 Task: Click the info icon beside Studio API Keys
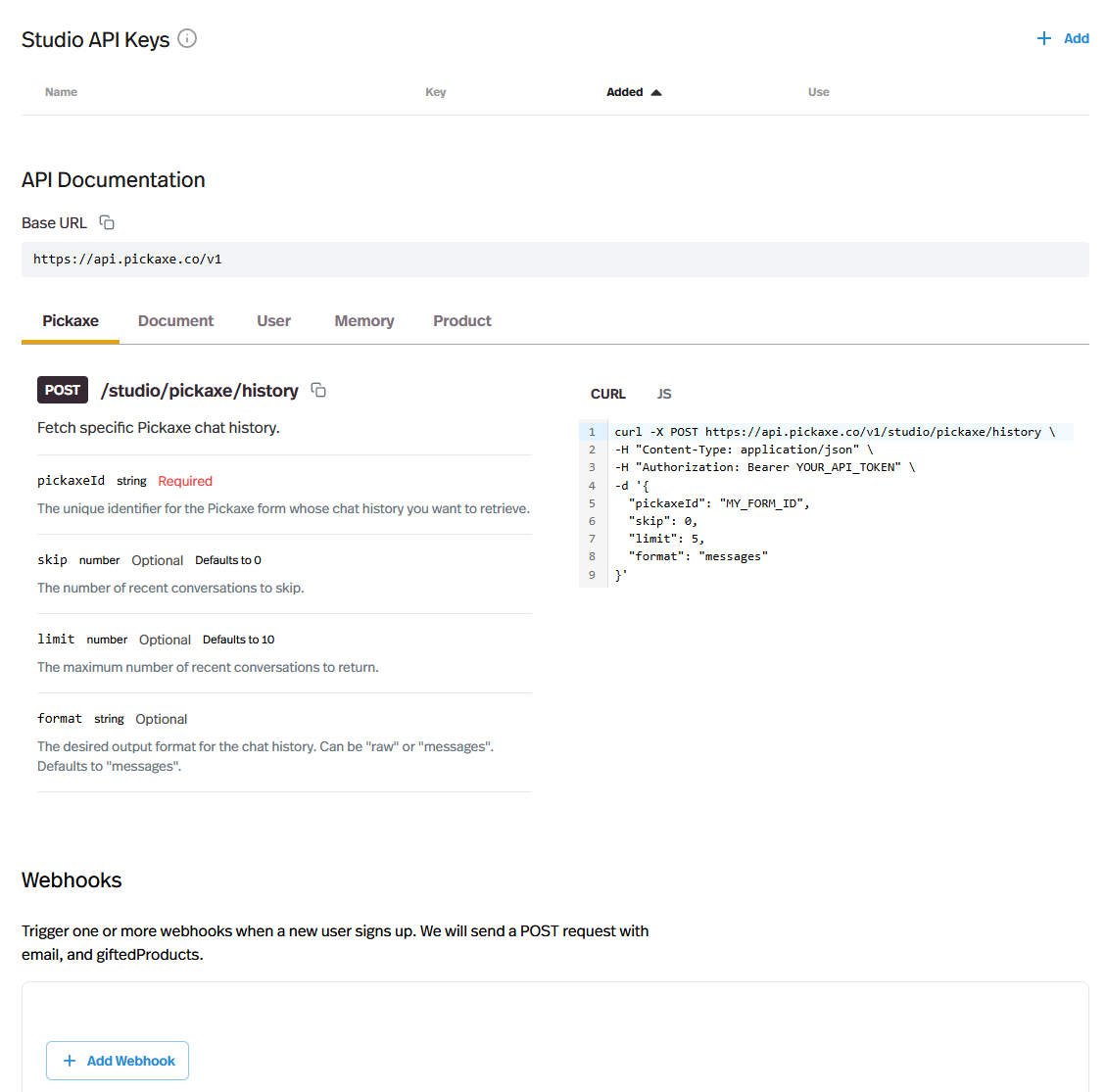point(187,39)
